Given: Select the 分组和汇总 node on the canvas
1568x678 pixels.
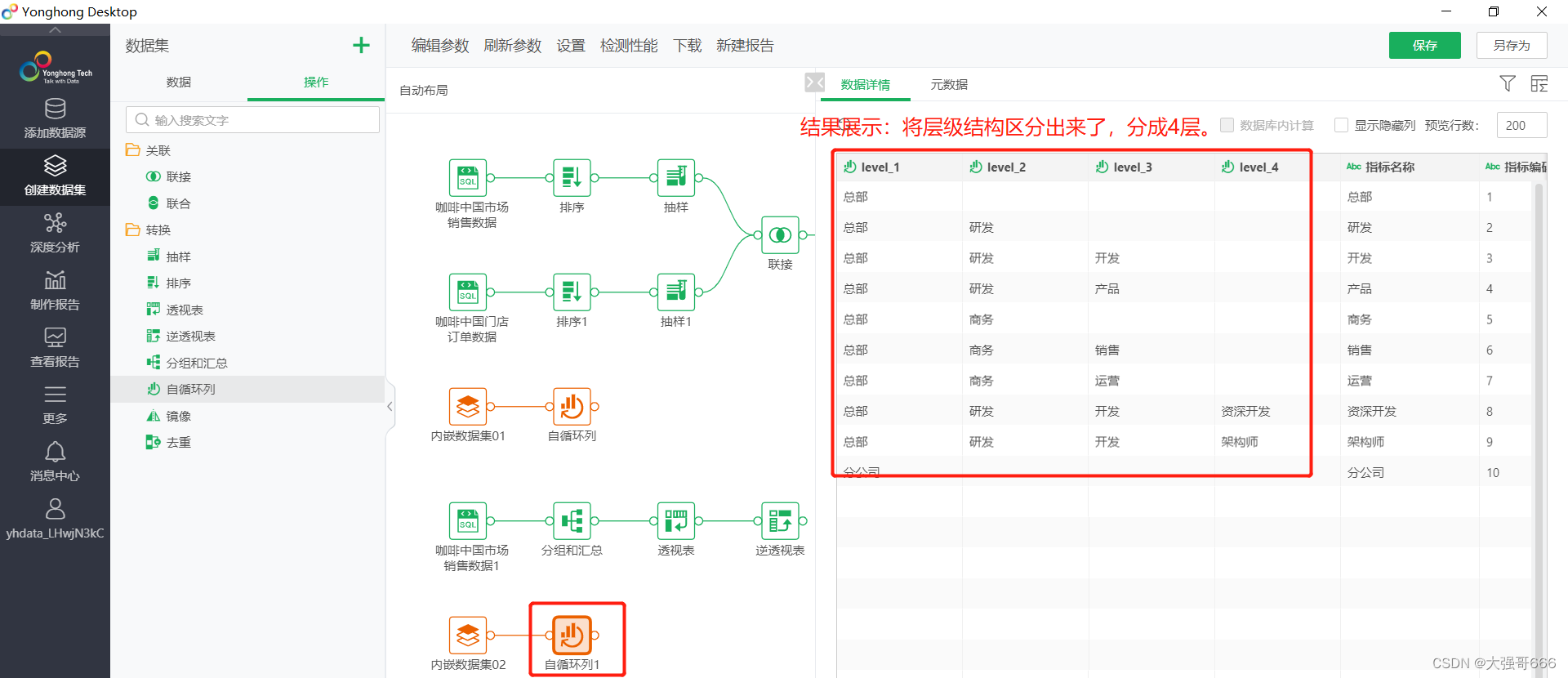Looking at the screenshot, I should (572, 521).
